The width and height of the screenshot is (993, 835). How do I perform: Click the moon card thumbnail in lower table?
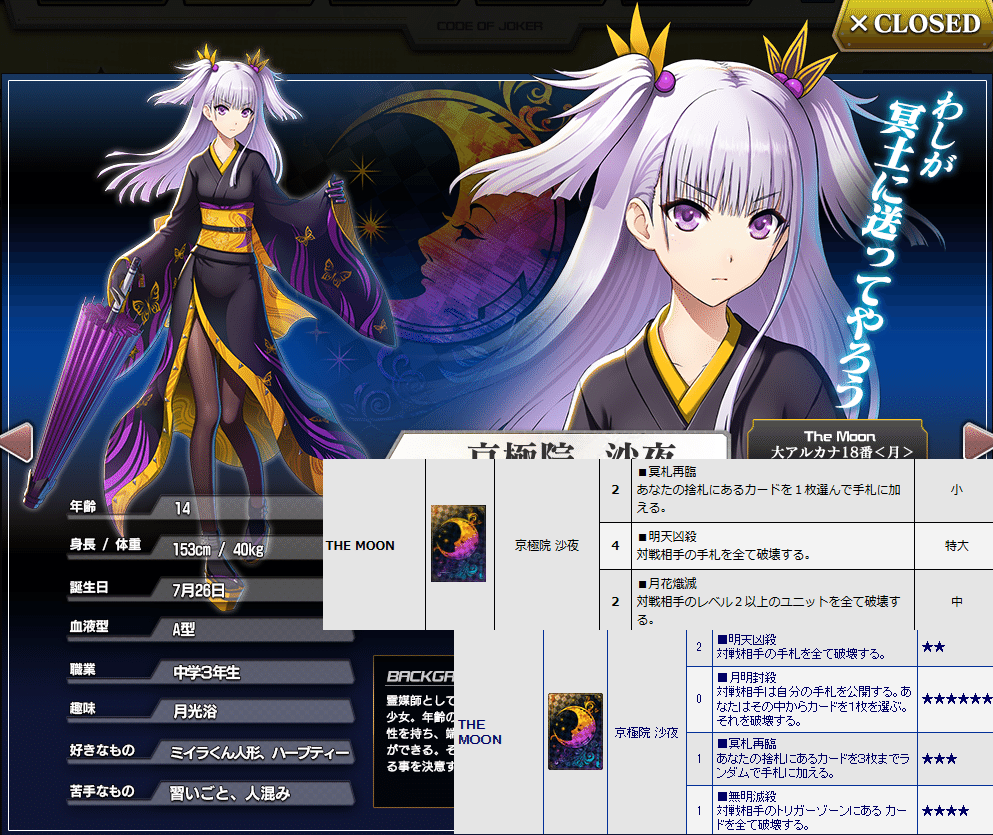tap(575, 731)
